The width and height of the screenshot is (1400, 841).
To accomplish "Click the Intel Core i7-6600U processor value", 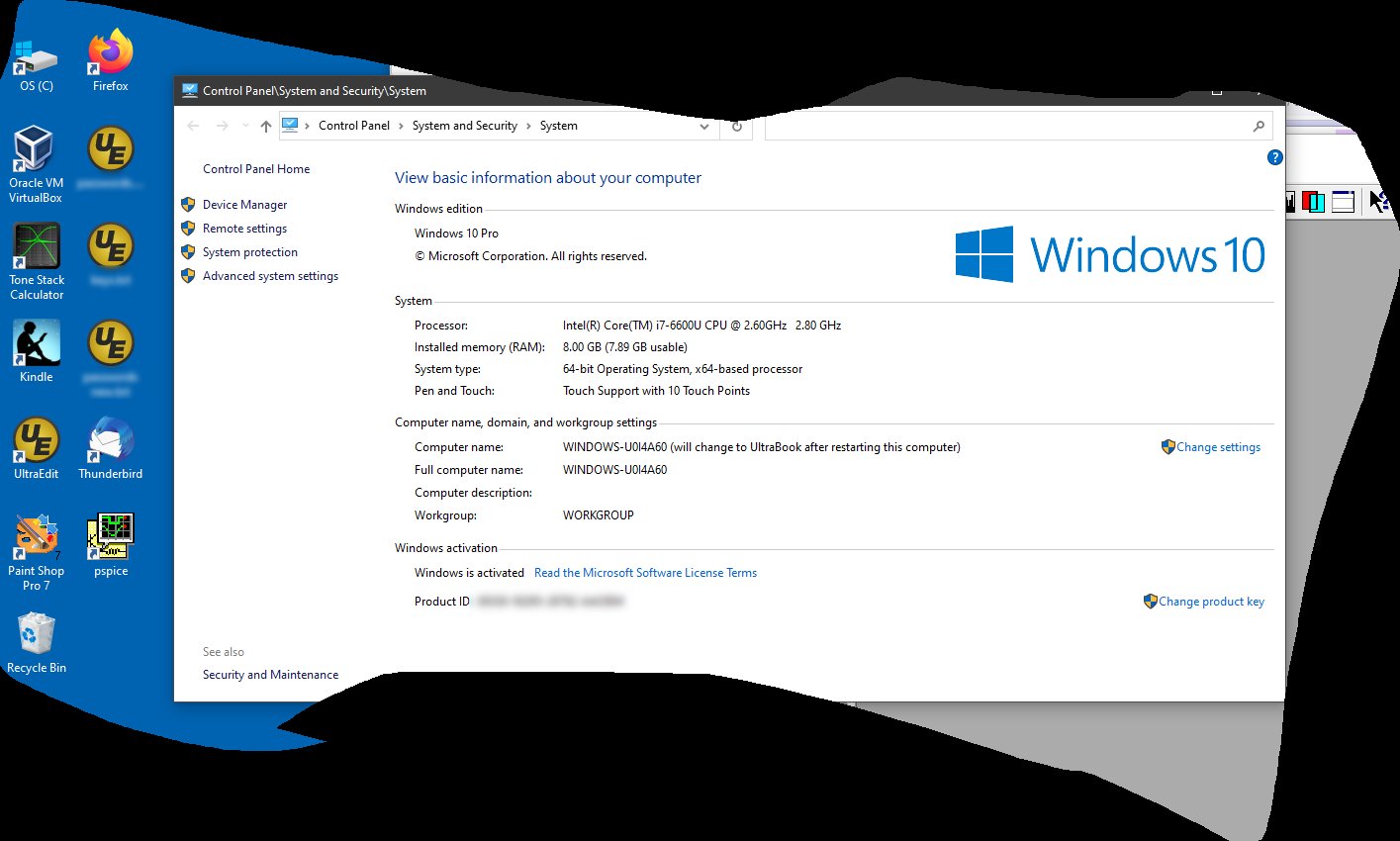I will [x=701, y=326].
